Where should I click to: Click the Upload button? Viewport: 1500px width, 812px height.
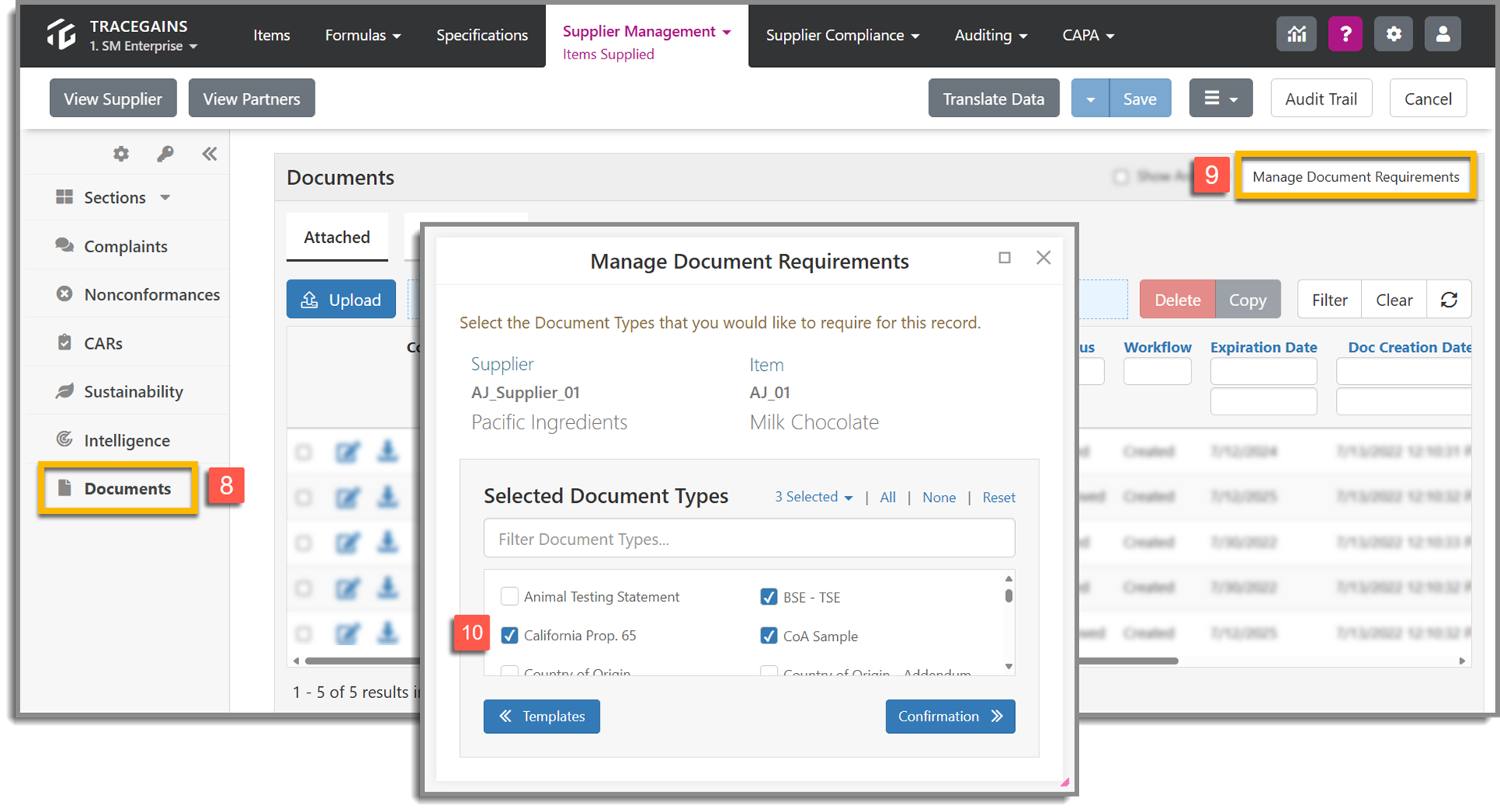click(341, 300)
